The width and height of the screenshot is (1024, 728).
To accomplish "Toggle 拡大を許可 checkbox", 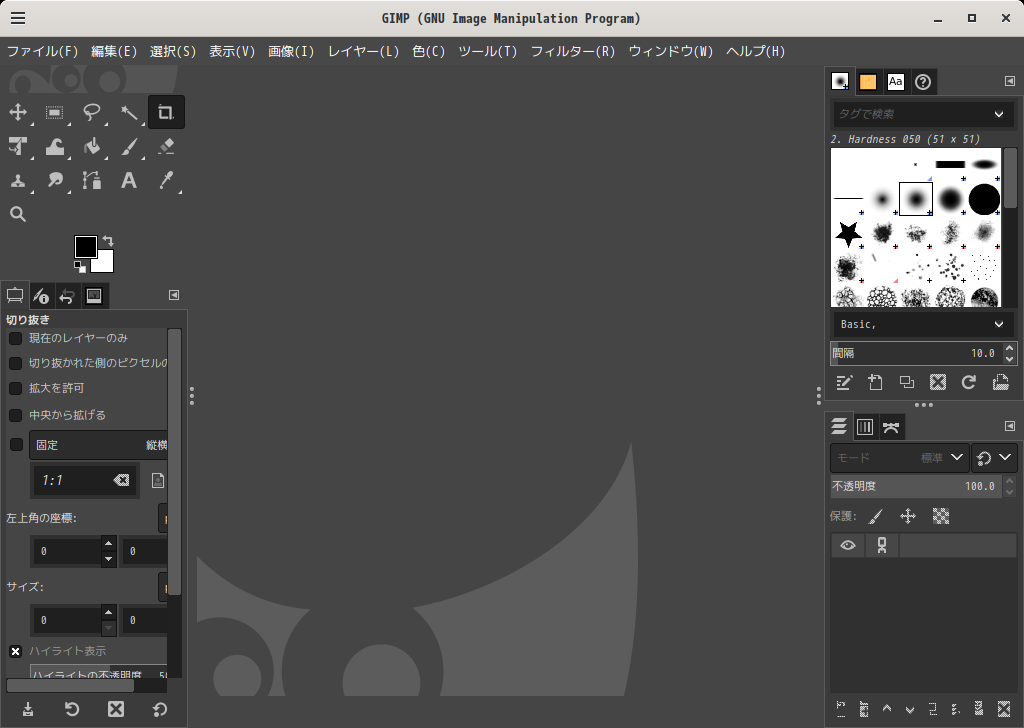I will tap(16, 388).
